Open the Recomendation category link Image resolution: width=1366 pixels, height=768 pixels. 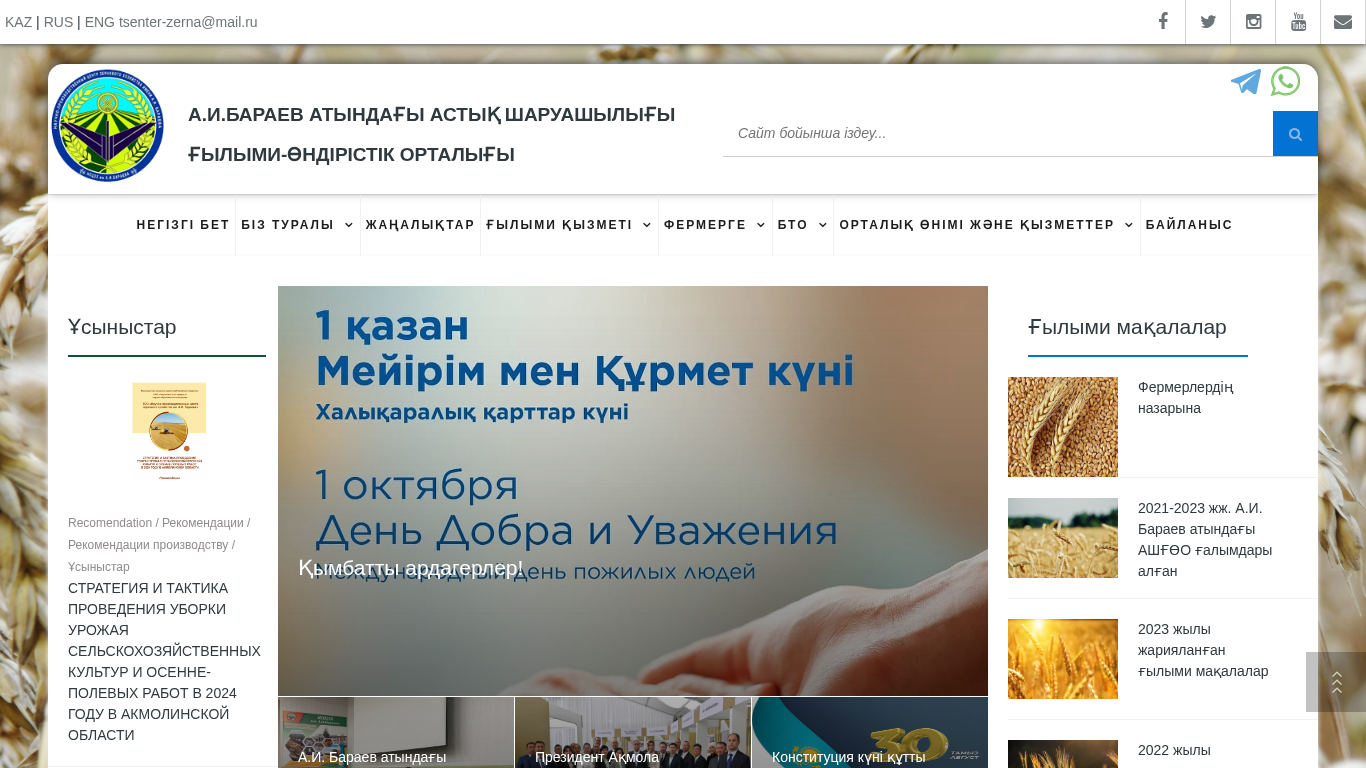click(x=110, y=523)
